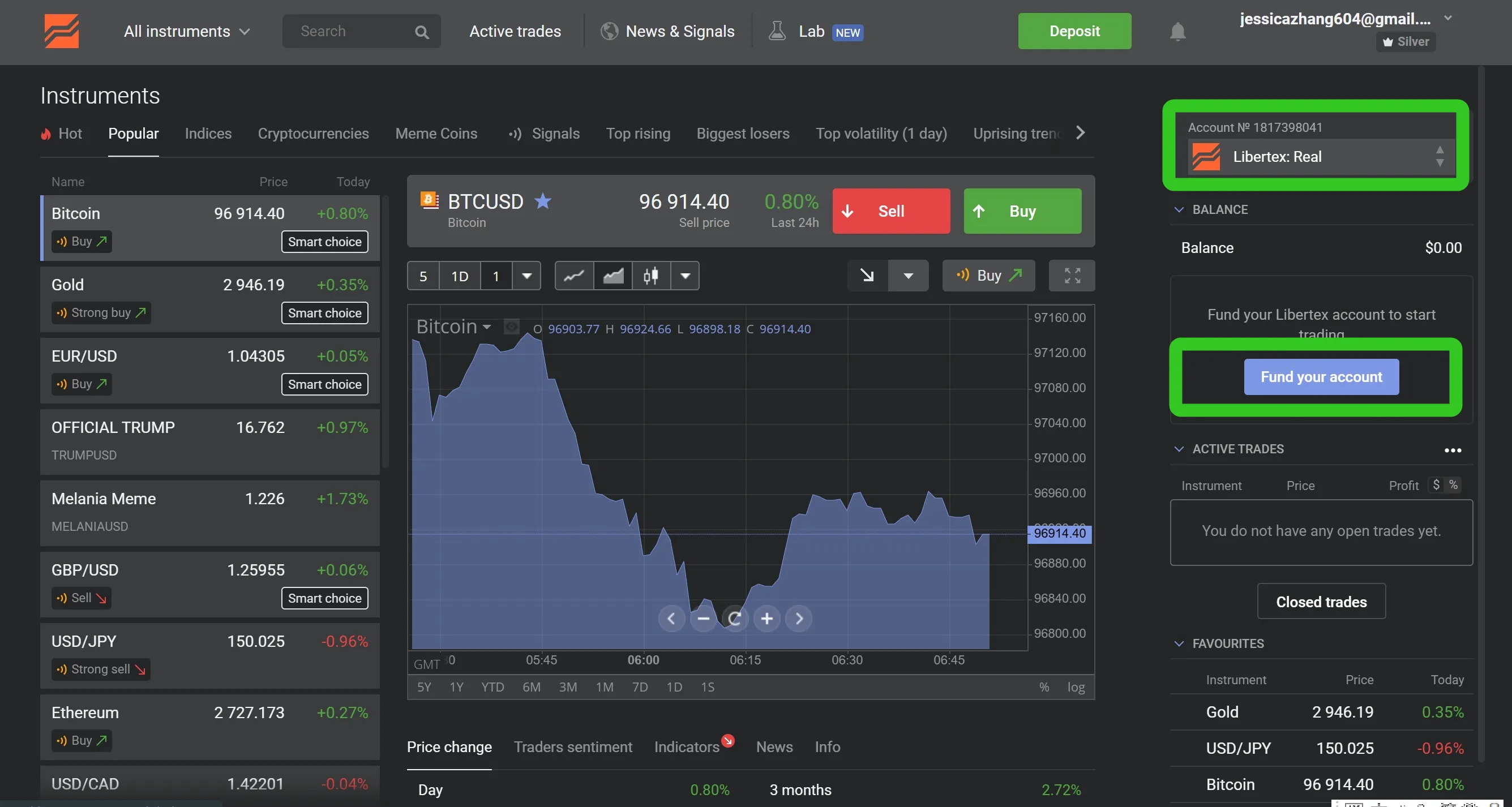Screen dimensions: 1512x807
Task: Click Smart choice badge on Gold row
Action: point(324,313)
